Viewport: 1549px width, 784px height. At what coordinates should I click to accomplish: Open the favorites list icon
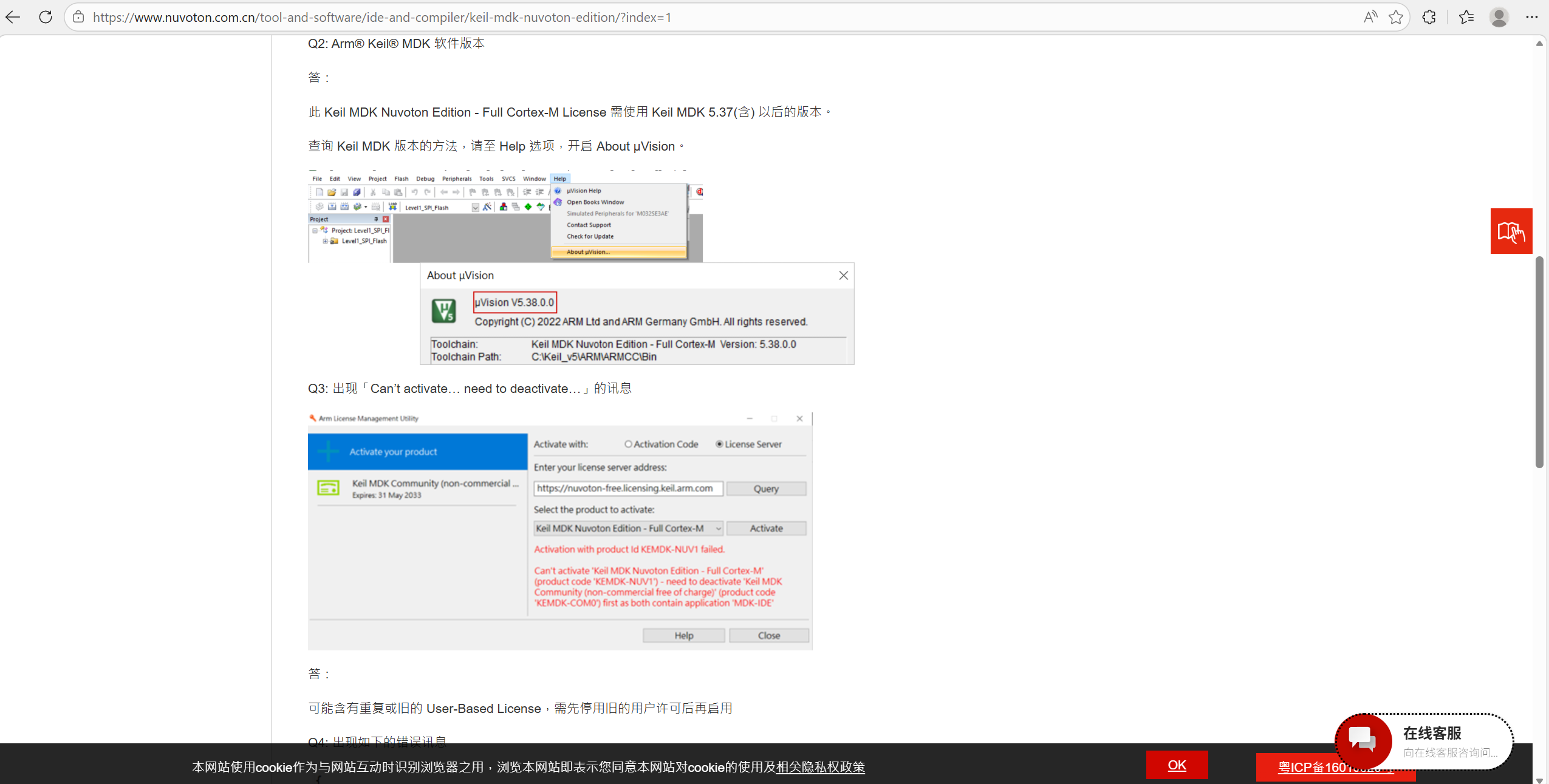tap(1466, 17)
